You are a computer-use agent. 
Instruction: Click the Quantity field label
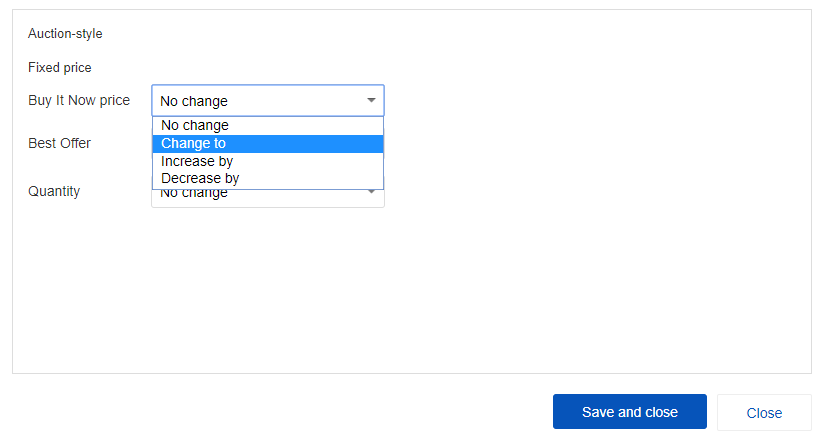[54, 191]
